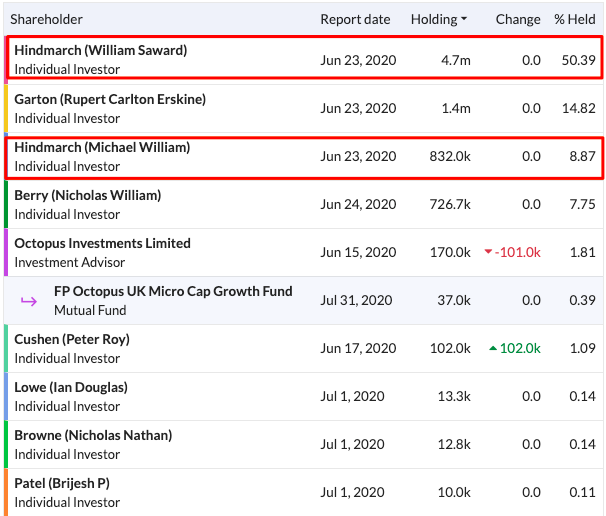
Task: Click the purple sub-fund arrow icon
Action: click(x=29, y=301)
